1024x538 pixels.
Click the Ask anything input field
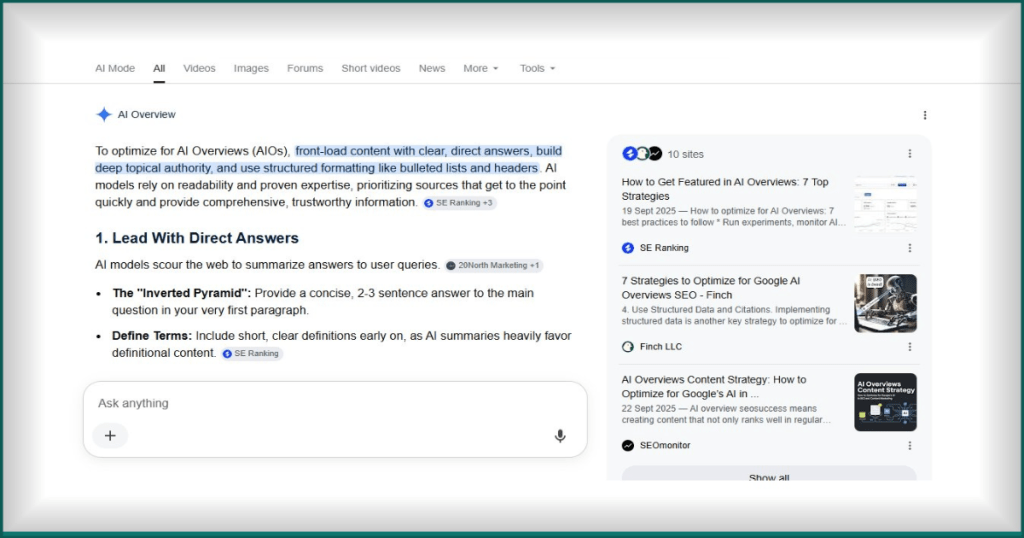click(x=335, y=404)
